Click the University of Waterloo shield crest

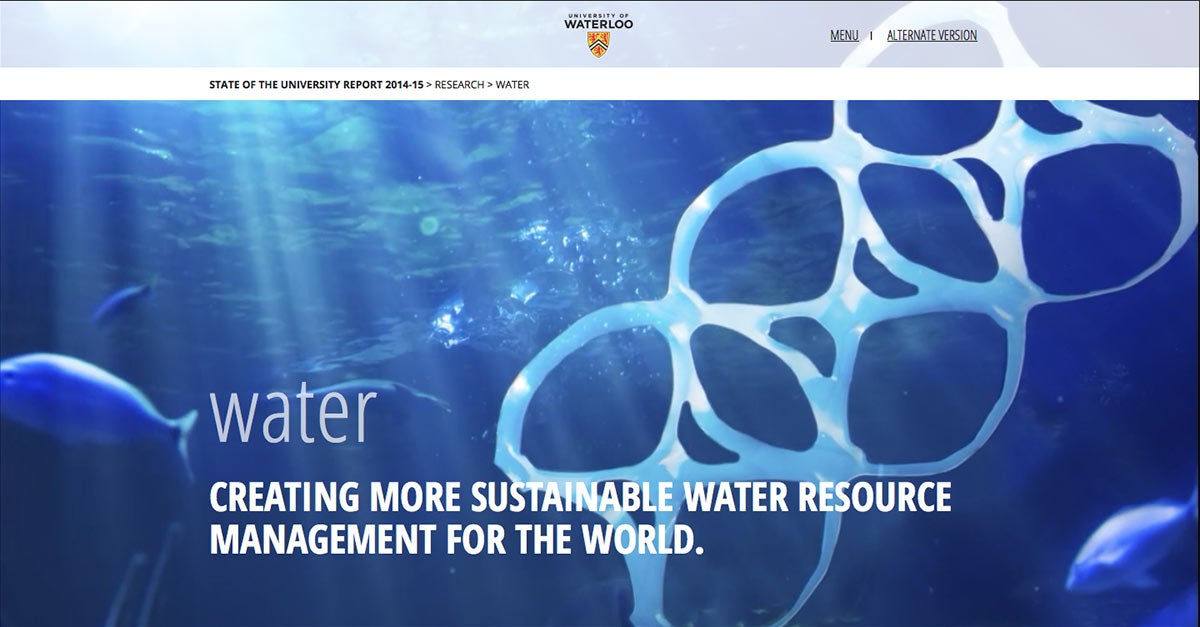(x=599, y=45)
